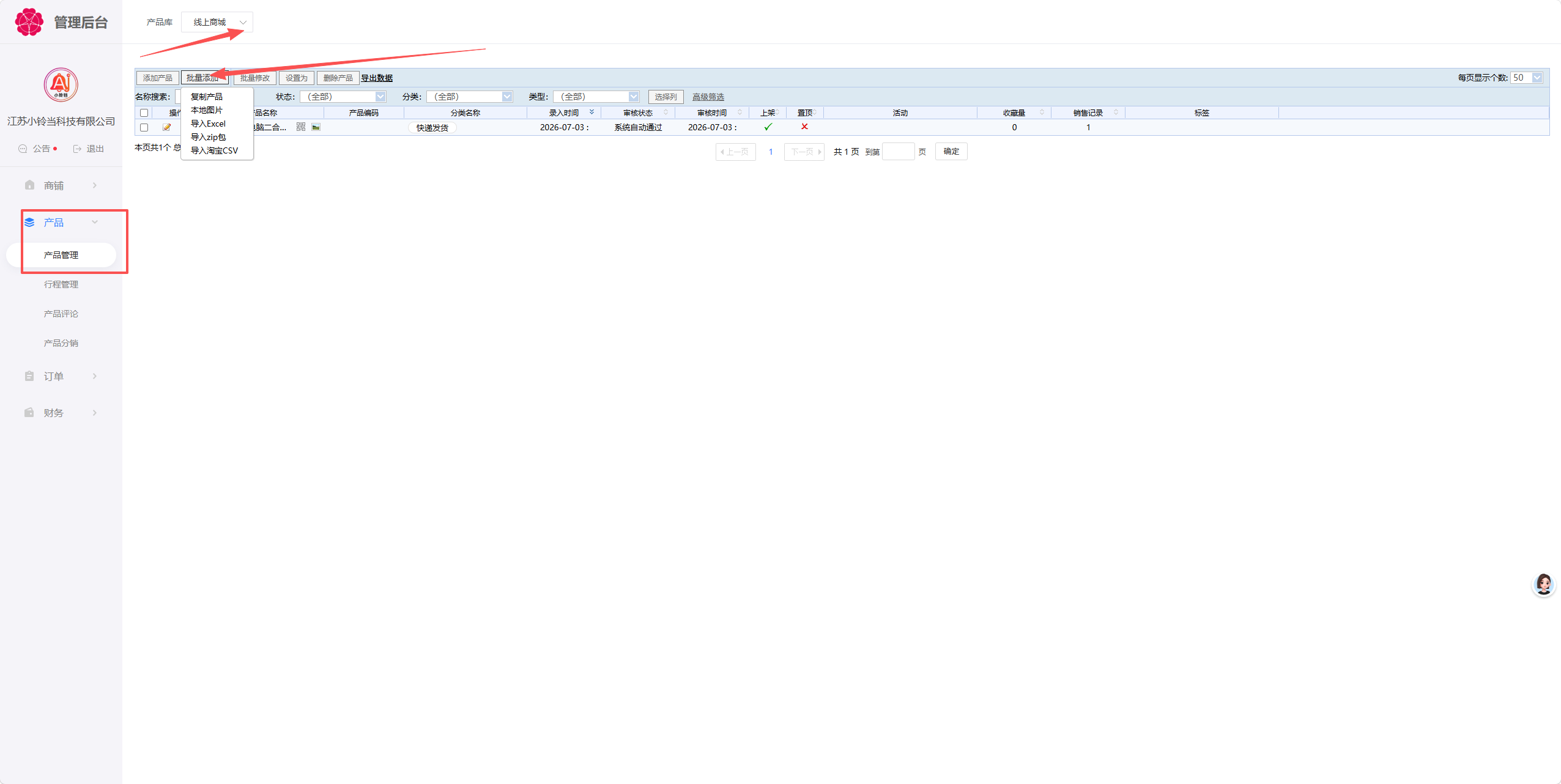Screen dimensions: 1561x784
Task: Tick the select-all checkbox in table header
Action: 144,113
